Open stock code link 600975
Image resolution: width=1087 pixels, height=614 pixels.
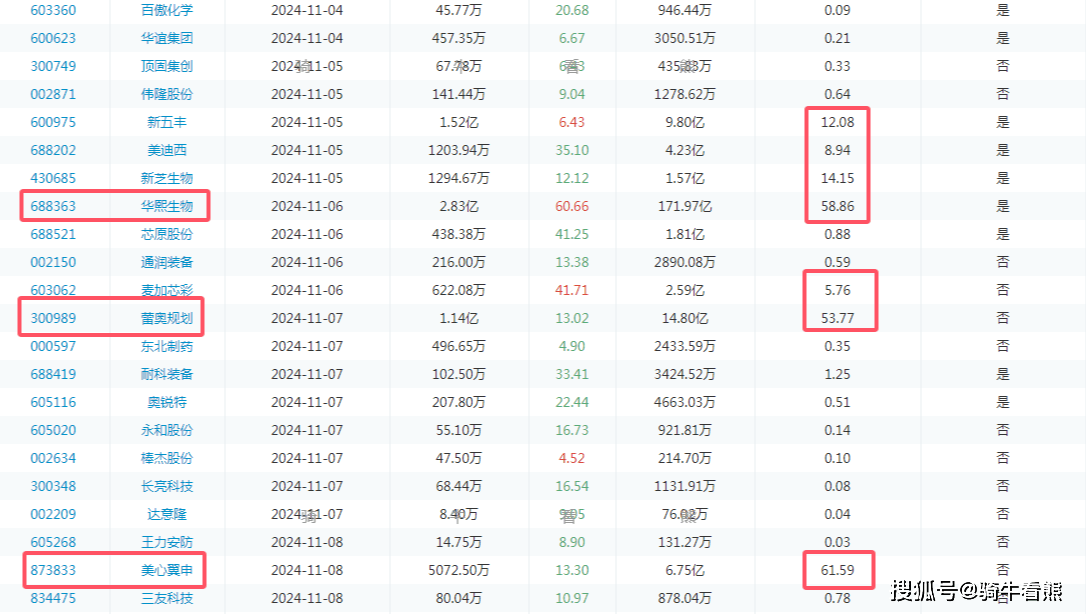[x=53, y=122]
